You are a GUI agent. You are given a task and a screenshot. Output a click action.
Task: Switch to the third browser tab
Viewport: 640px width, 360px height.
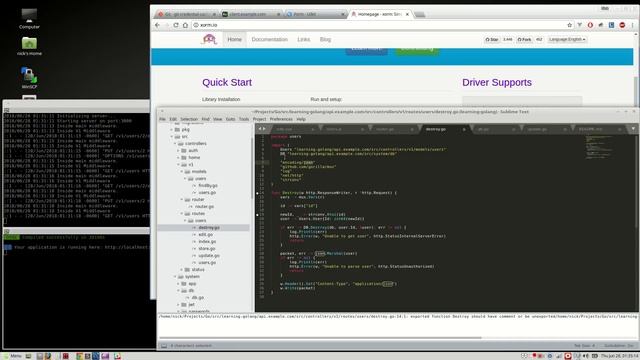pos(315,14)
